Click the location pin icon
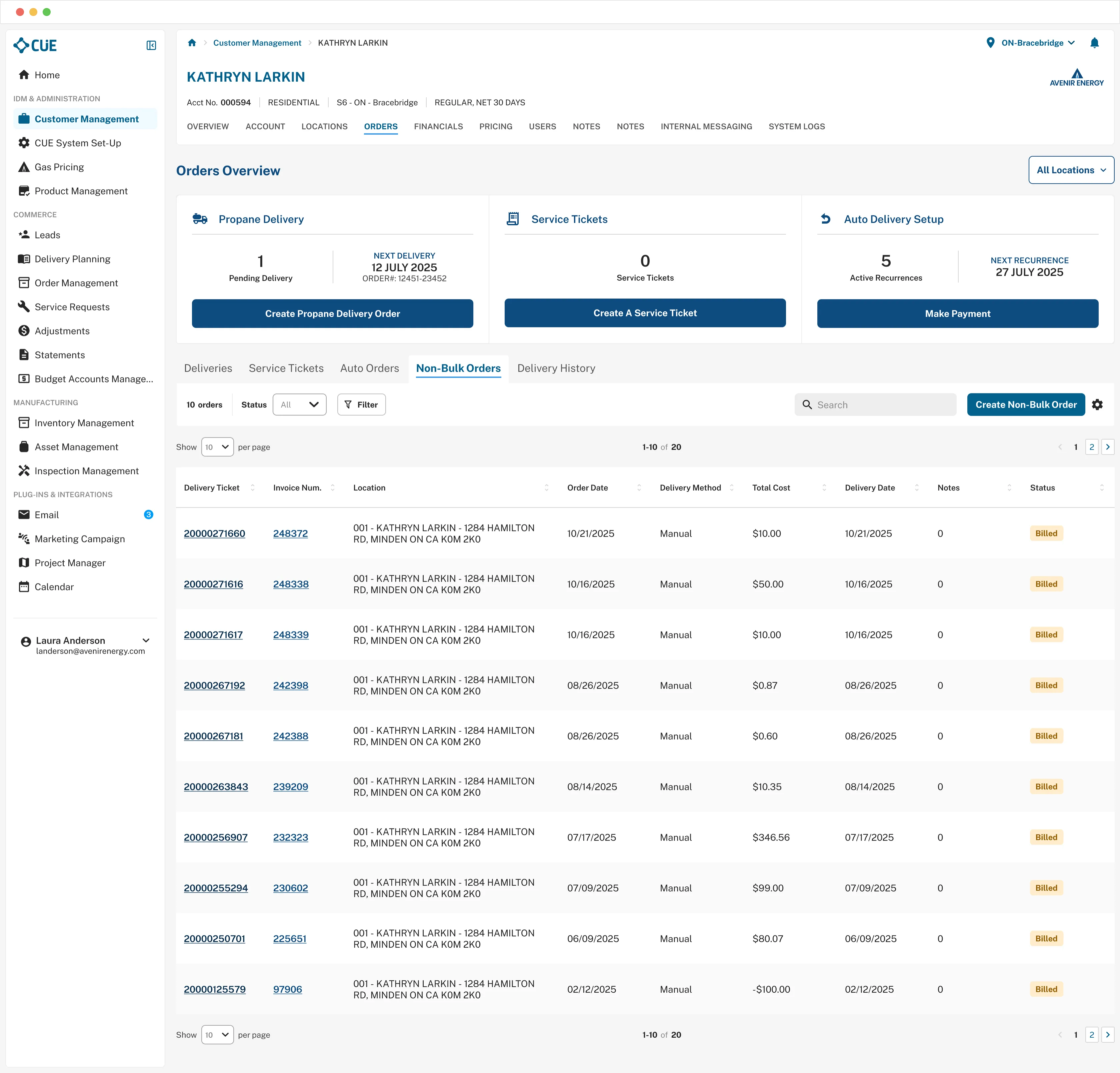 (990, 43)
